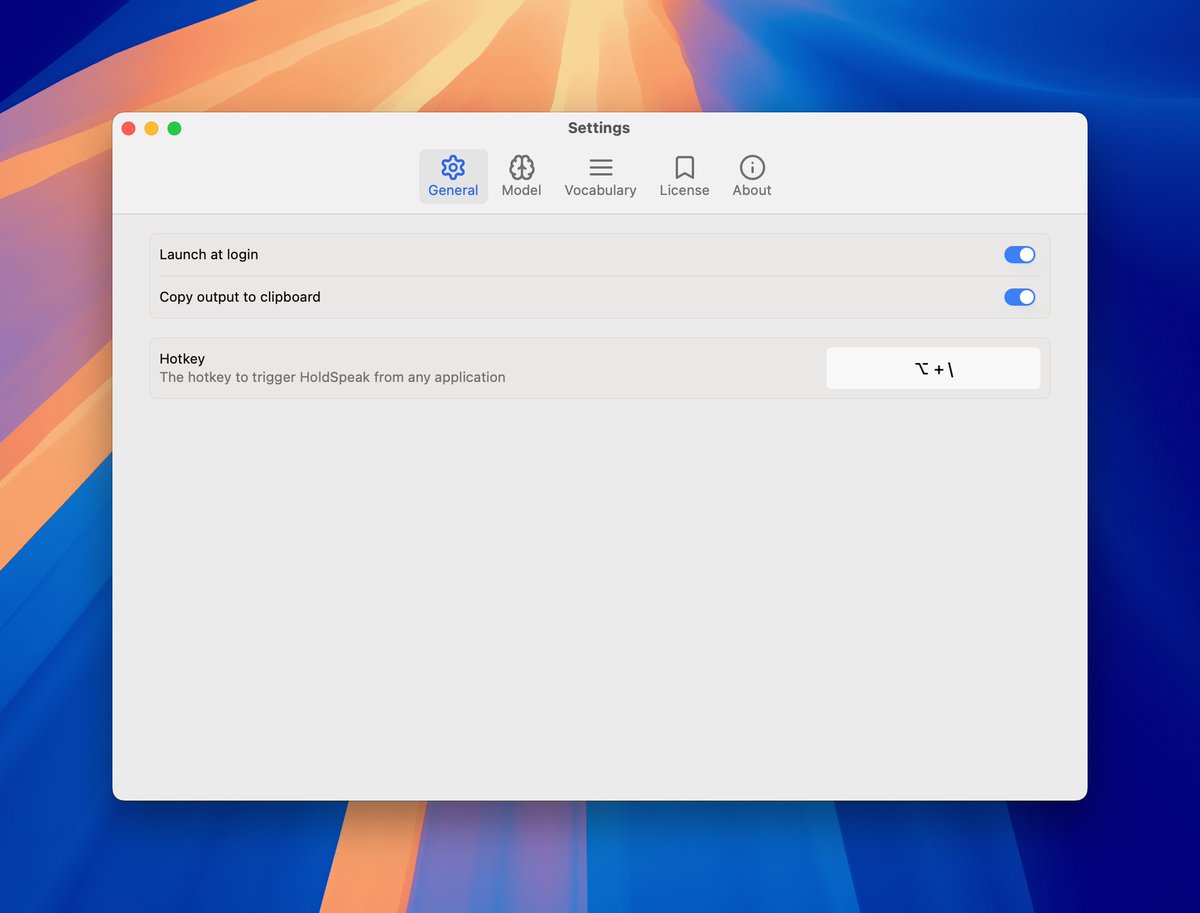Disable the Launch at login switch
Viewport: 1200px width, 913px height.
coord(1019,255)
